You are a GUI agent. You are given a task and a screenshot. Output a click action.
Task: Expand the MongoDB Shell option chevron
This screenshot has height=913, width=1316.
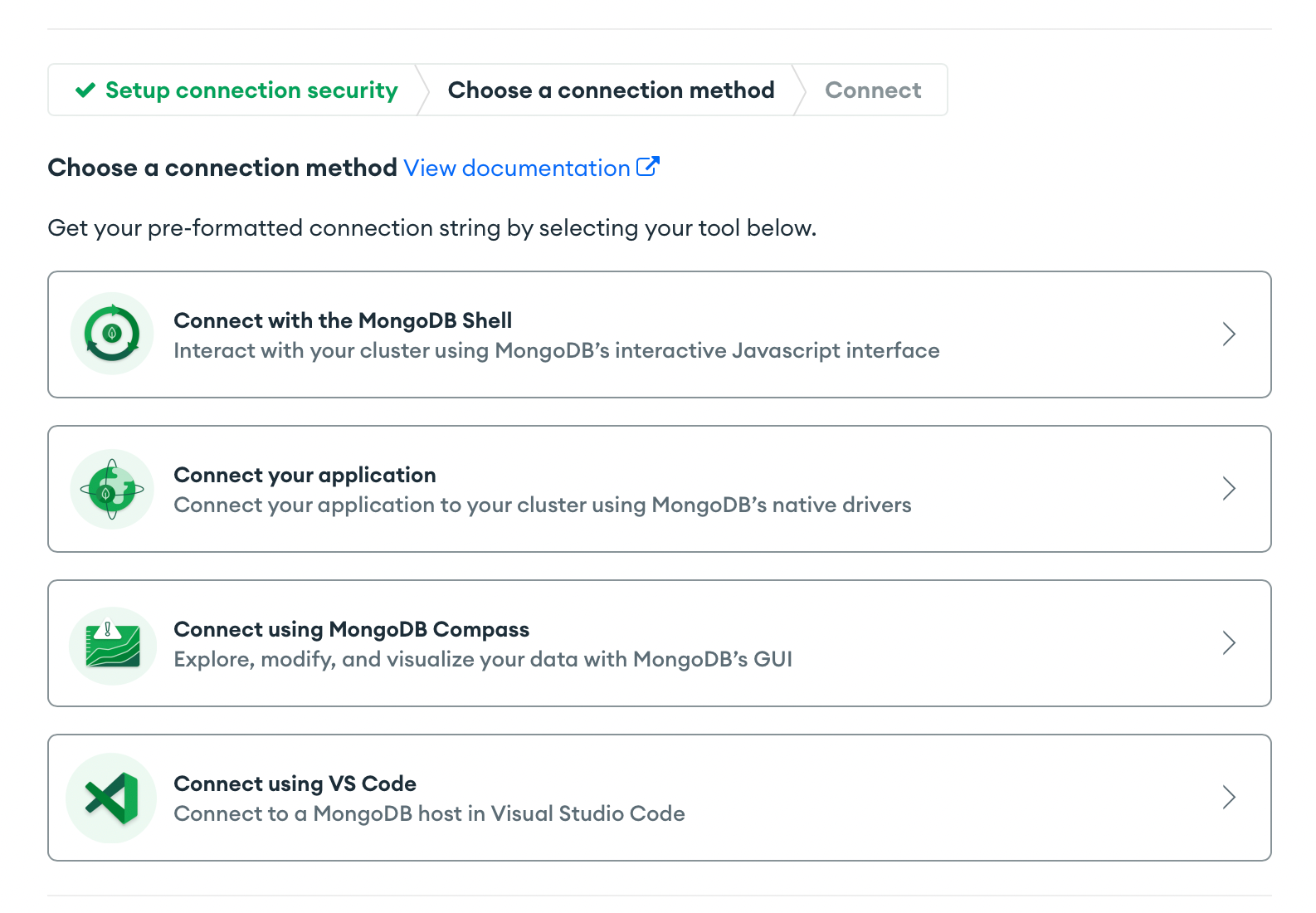pyautogui.click(x=1229, y=334)
